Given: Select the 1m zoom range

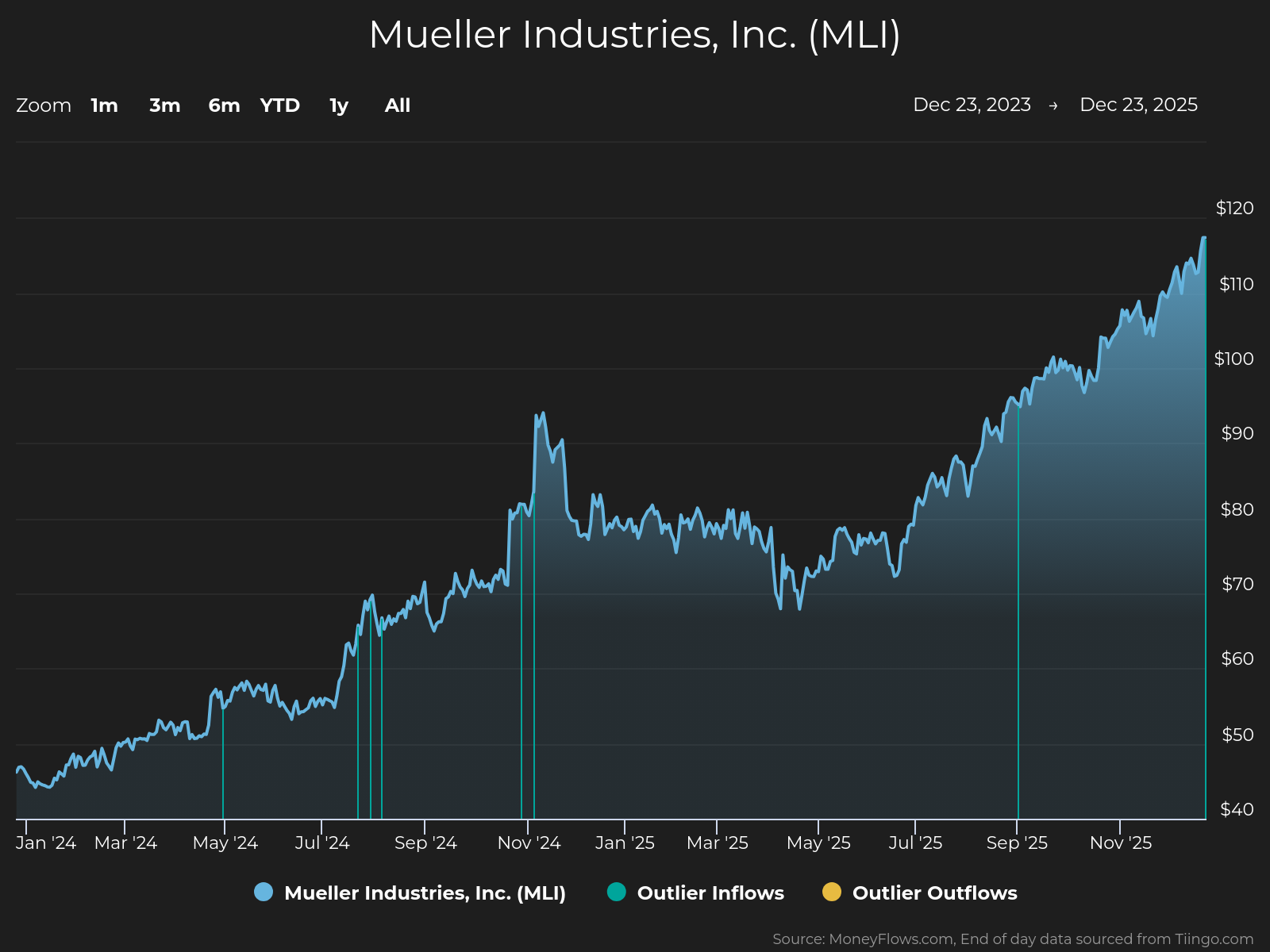Looking at the screenshot, I should pos(104,106).
